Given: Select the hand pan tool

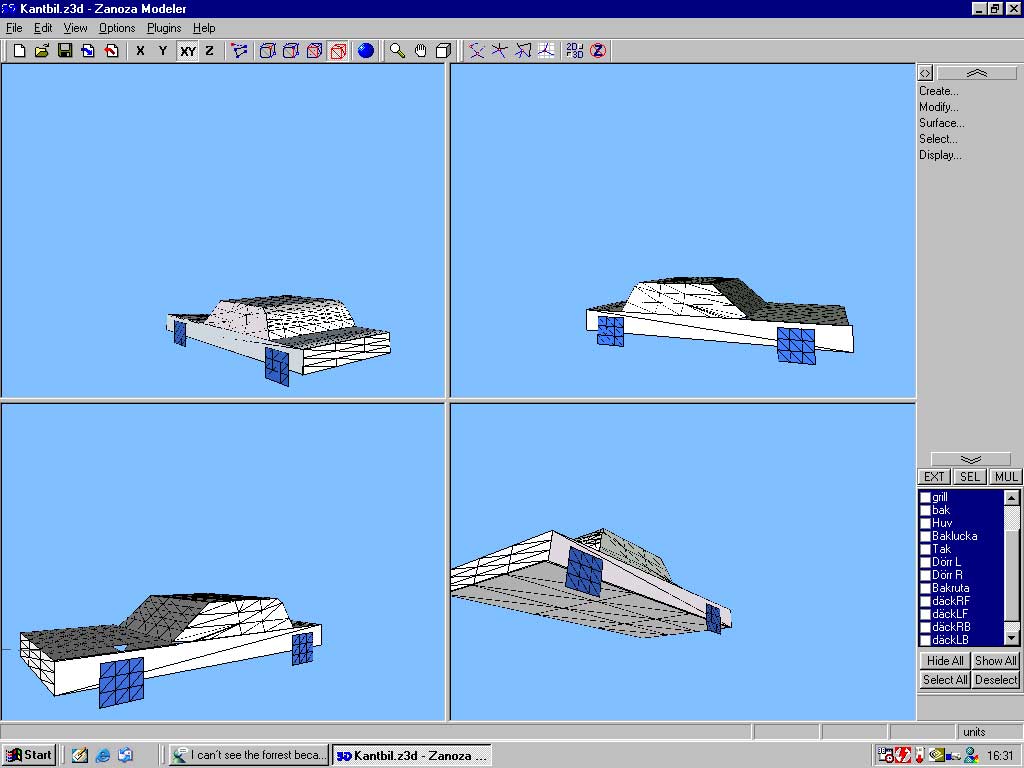Looking at the screenshot, I should [x=420, y=51].
